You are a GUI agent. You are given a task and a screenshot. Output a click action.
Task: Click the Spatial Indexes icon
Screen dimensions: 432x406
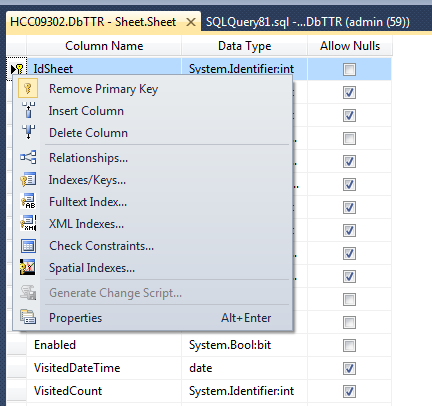28,267
